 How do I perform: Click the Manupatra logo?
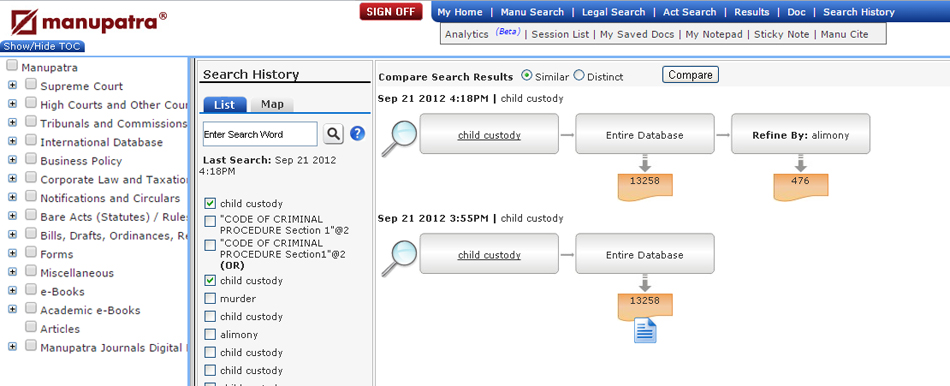click(x=88, y=22)
